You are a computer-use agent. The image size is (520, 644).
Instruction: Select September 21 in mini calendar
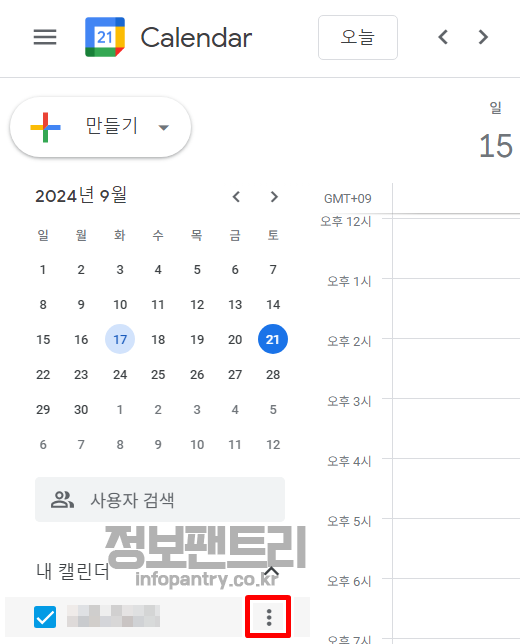pos(273,339)
